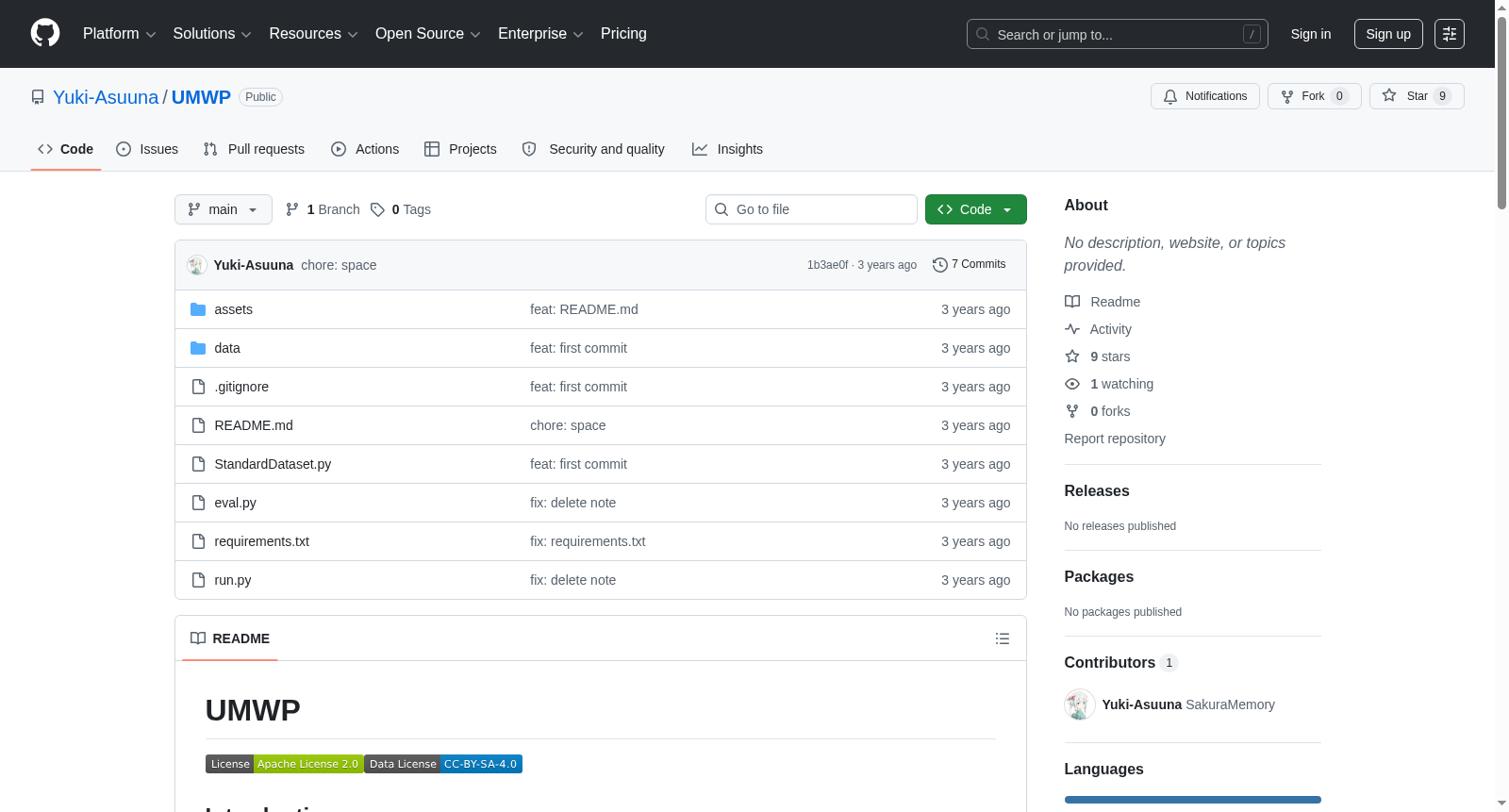Click the Activity pulse icon in About
This screenshot has height=812, width=1509.
(1072, 329)
